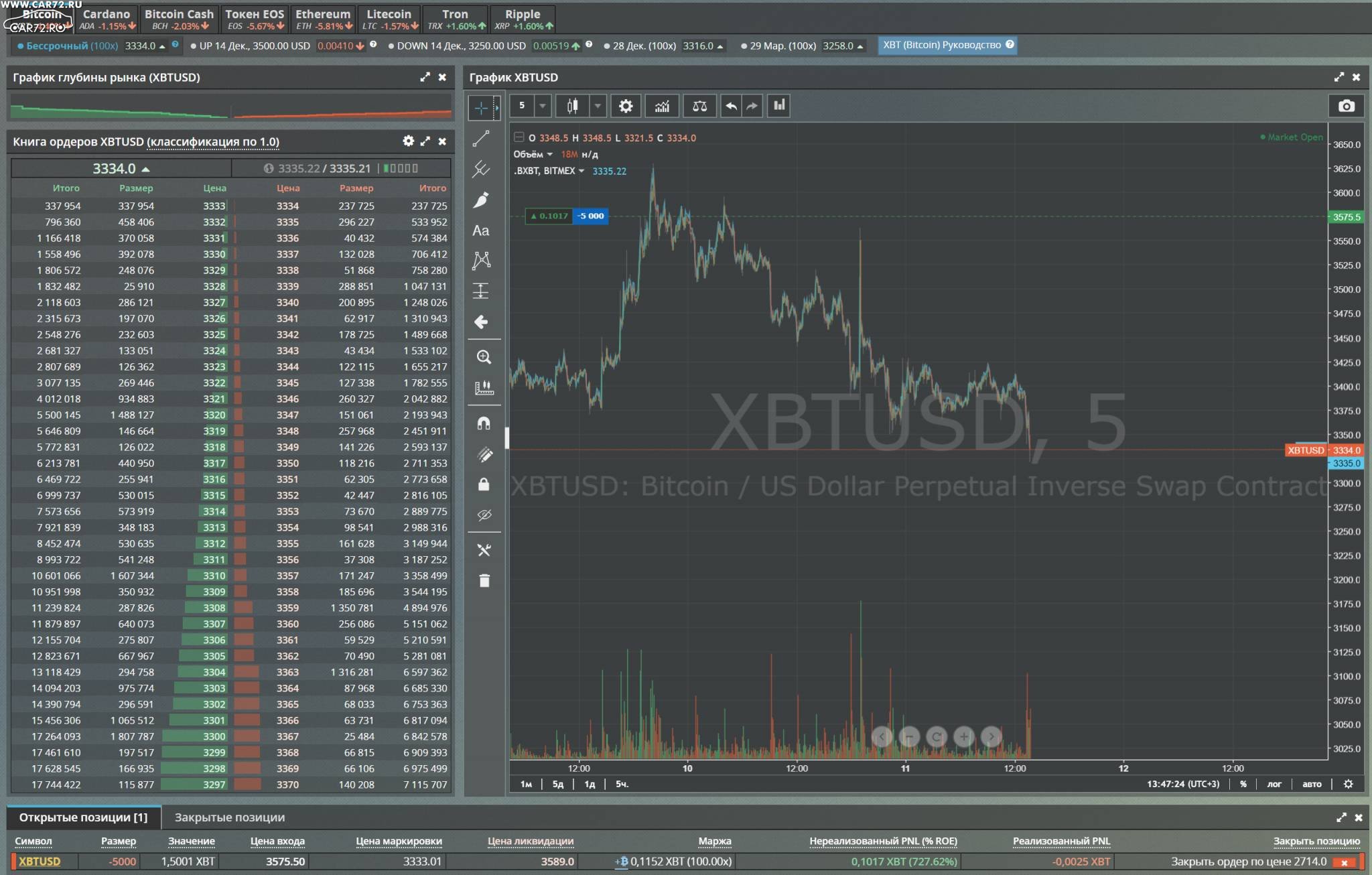
Task: Toggle magnet mode for drawings
Action: (x=484, y=423)
